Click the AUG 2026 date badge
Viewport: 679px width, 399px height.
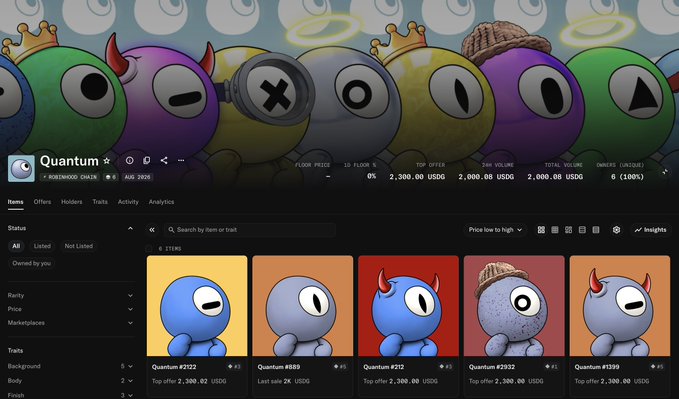137,177
